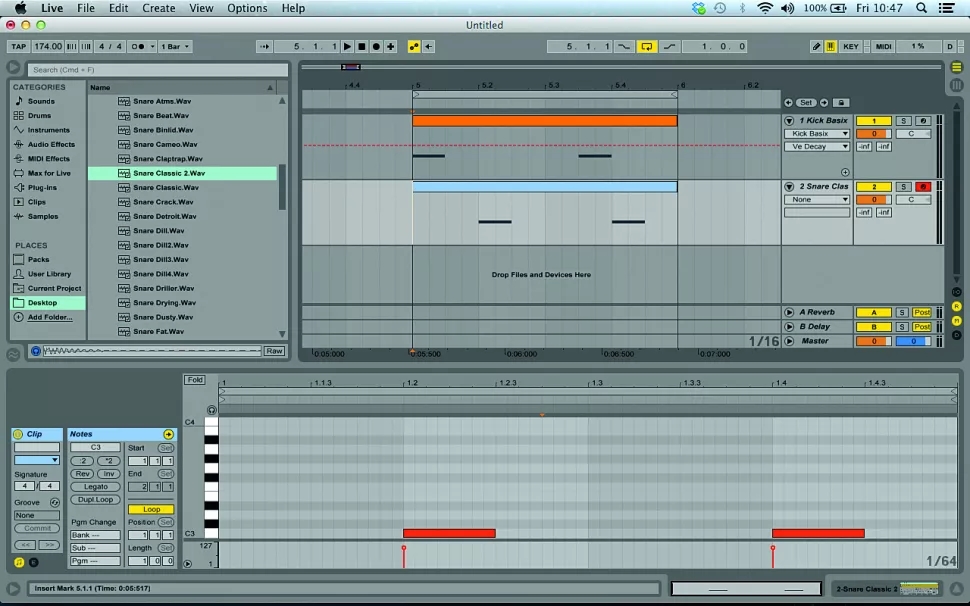Click the Legato button
Viewport: 970px width, 606px height.
pyautogui.click(x=95, y=487)
